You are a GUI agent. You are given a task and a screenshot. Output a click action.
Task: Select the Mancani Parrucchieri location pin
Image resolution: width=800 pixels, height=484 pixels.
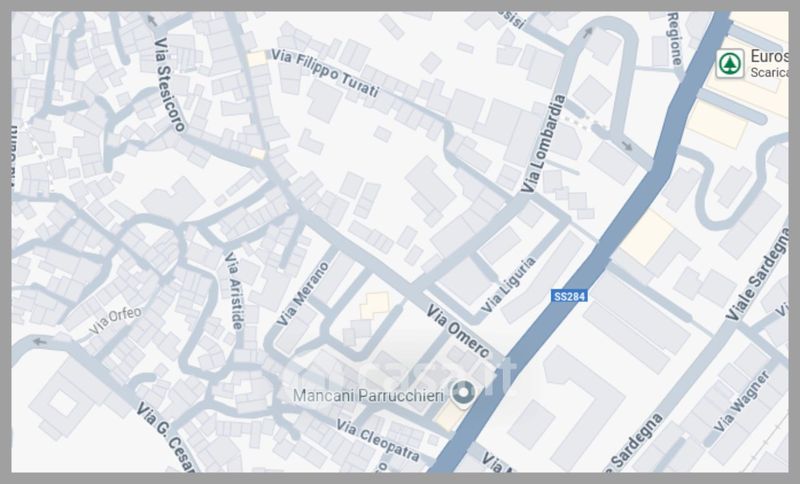click(463, 393)
